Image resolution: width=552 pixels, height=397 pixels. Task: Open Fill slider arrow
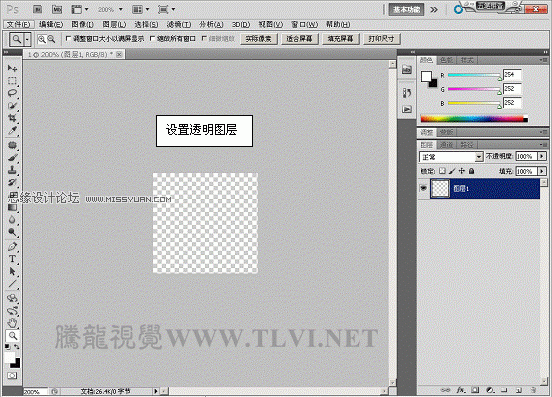[x=542, y=171]
